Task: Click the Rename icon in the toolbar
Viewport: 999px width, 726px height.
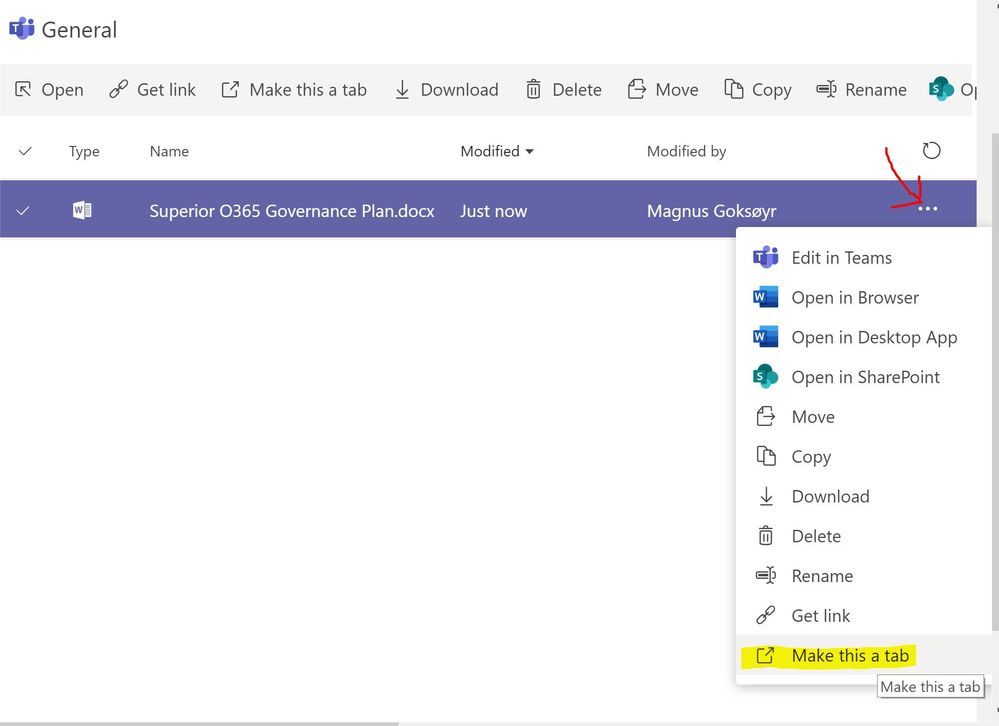Action: point(826,89)
